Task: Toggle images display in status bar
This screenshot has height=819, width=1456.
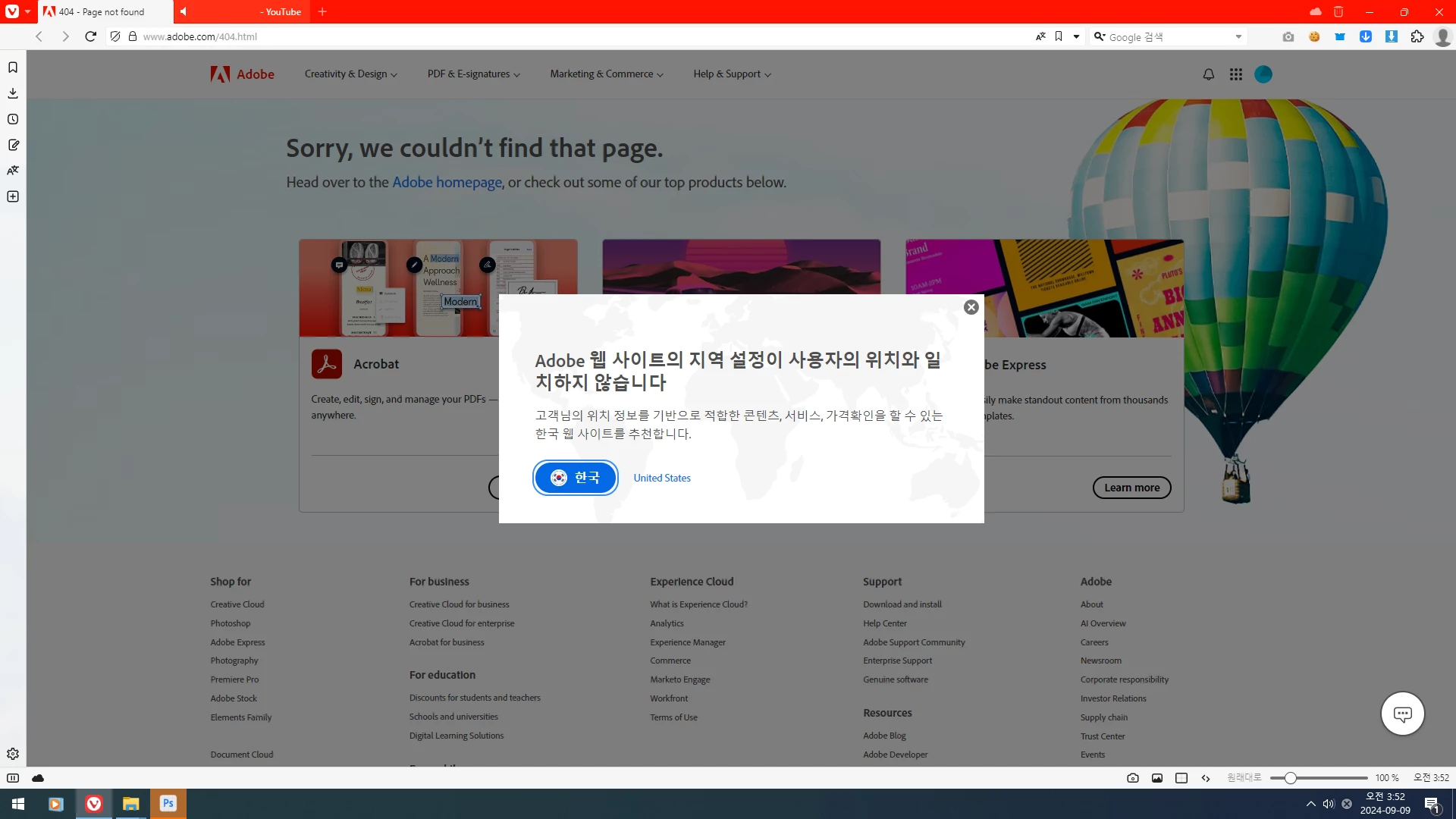Action: (x=1157, y=778)
